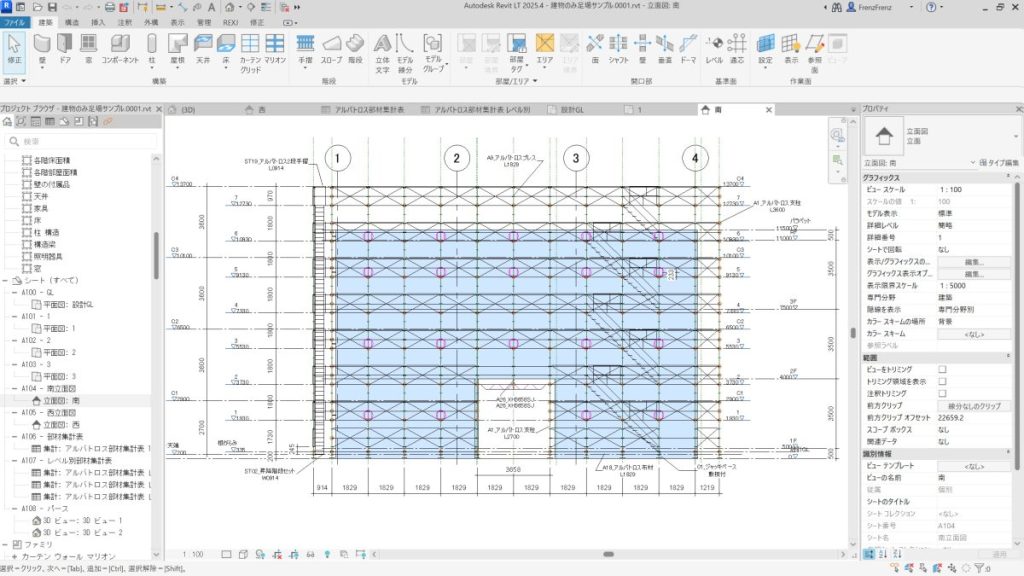
Task: Select the 壁 (Wall) tool in ribbon
Action: [x=42, y=46]
